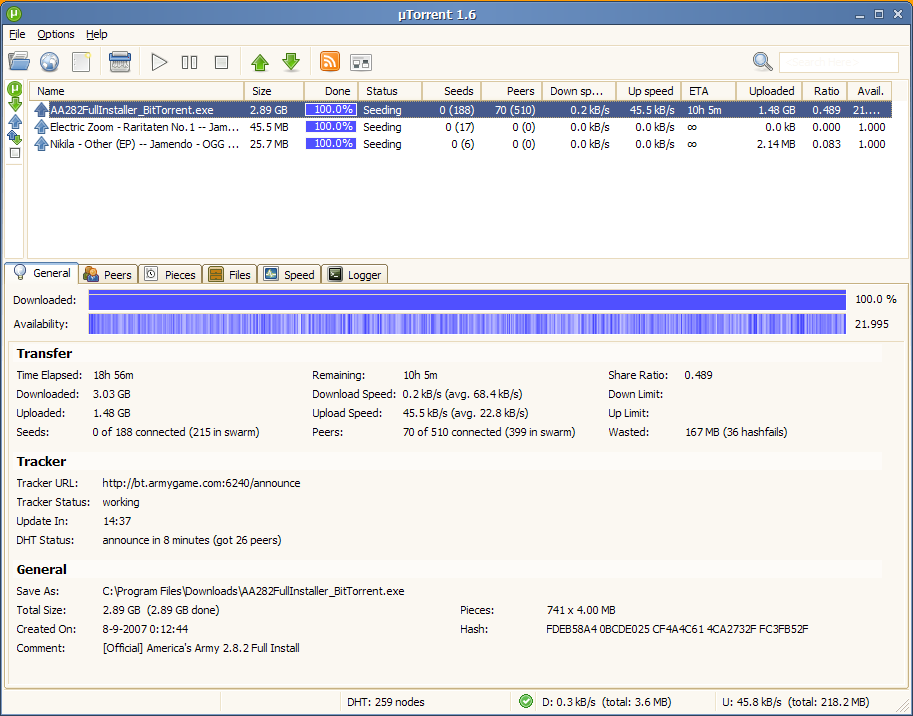
Task: Click the 100.0% progress bar of AA282FullInstaller
Action: coord(331,109)
